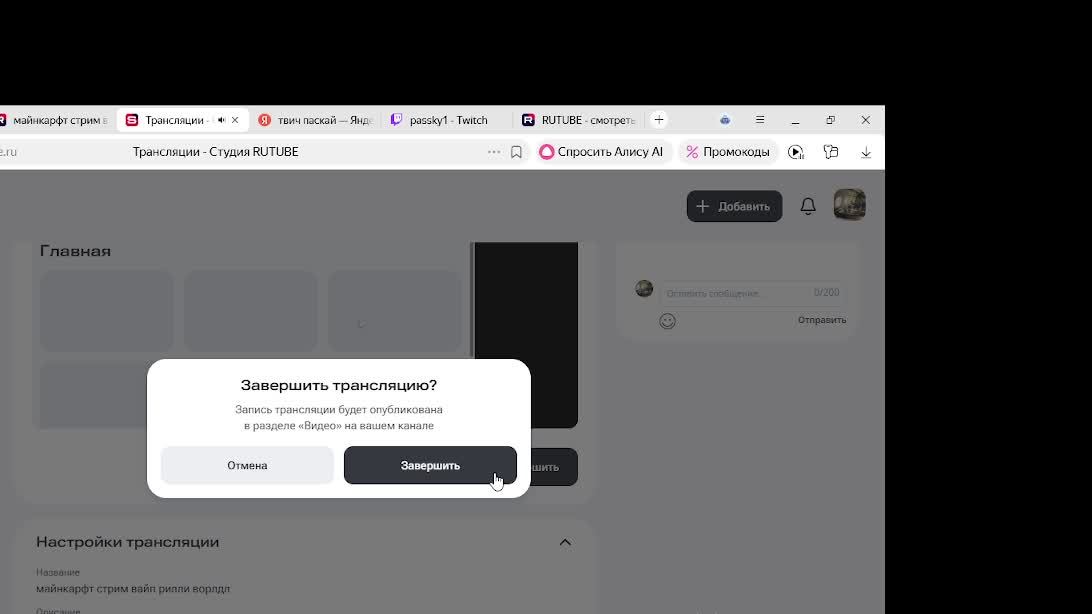Switch to the RUTUBE - смотреть tab
The width and height of the screenshot is (1092, 614).
pos(579,120)
